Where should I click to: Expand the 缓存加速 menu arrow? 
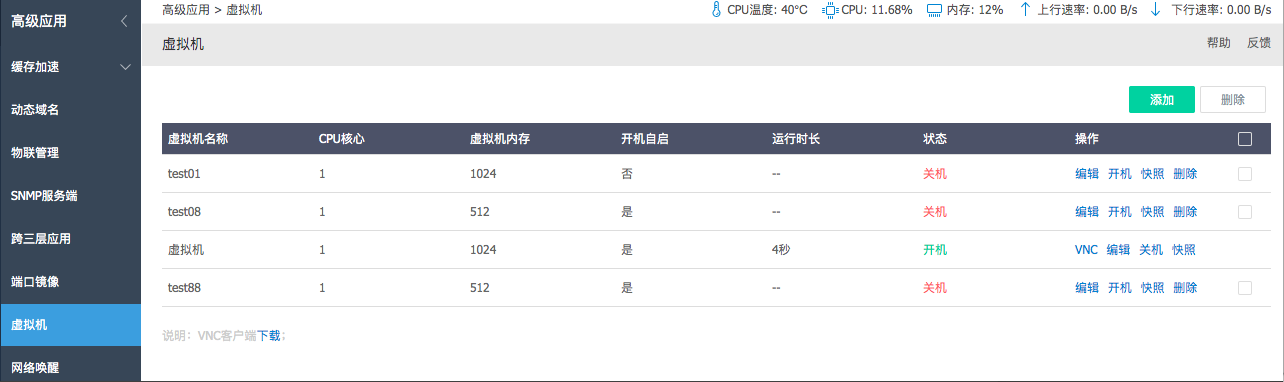[125, 67]
